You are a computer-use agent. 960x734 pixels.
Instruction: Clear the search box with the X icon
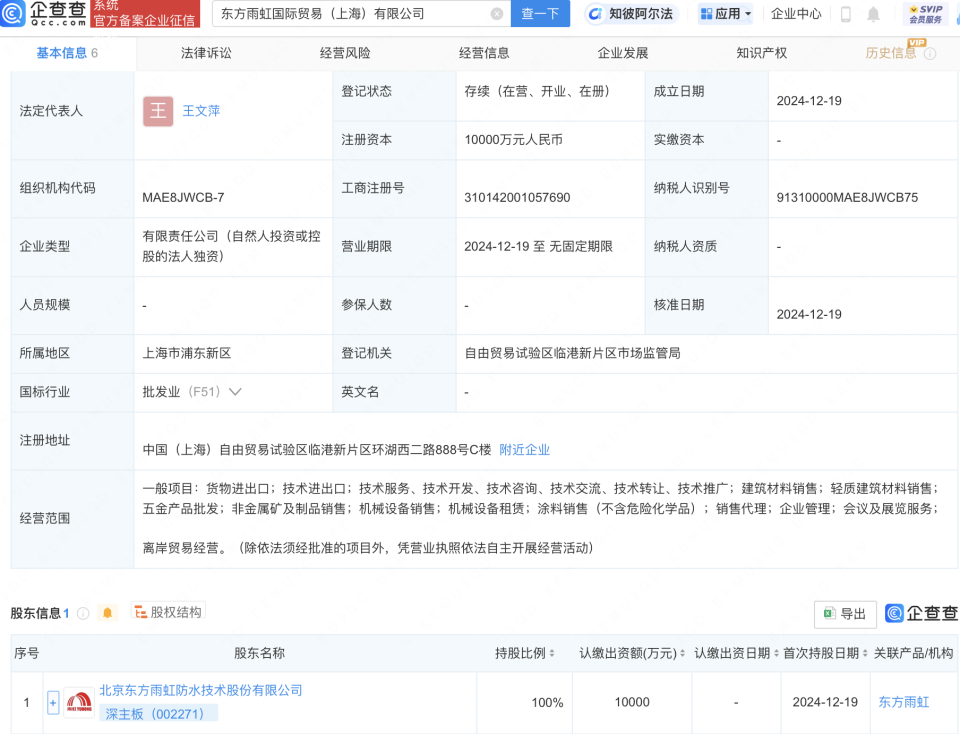(497, 13)
